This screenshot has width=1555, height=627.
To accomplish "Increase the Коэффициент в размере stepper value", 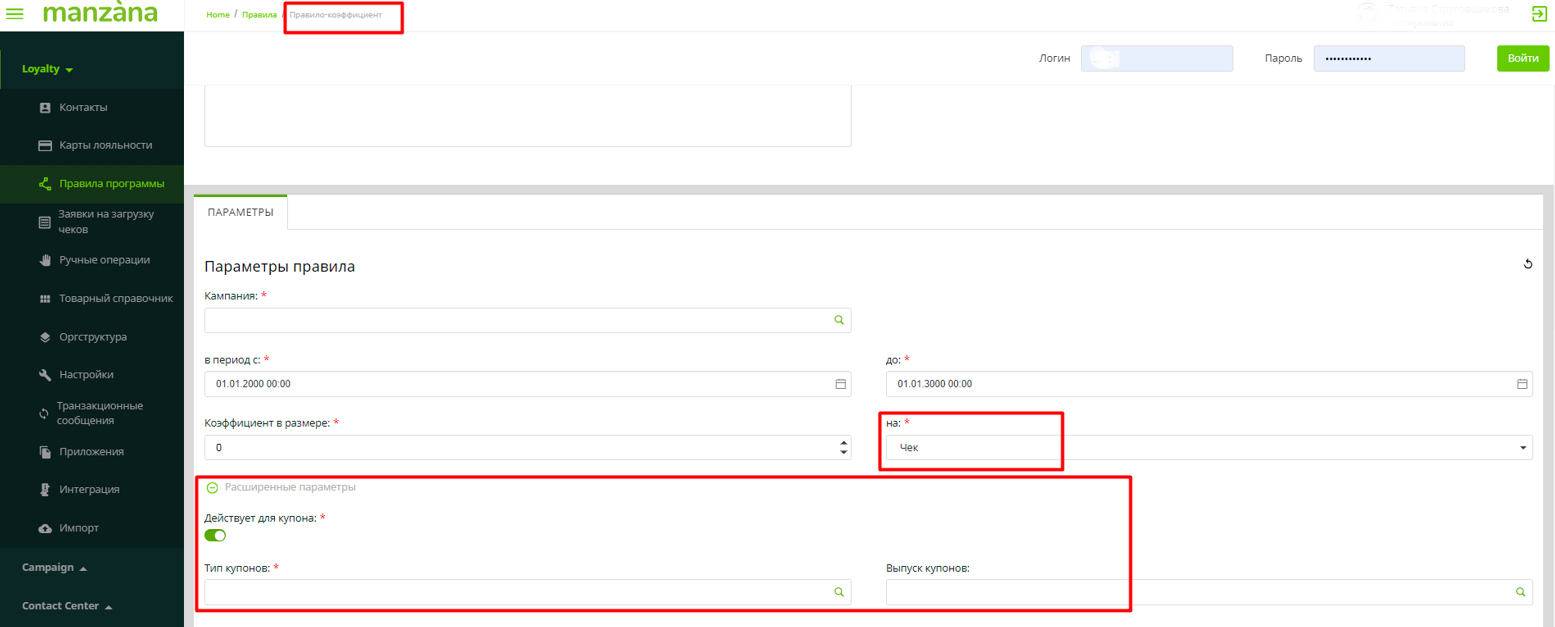I will pyautogui.click(x=844, y=443).
